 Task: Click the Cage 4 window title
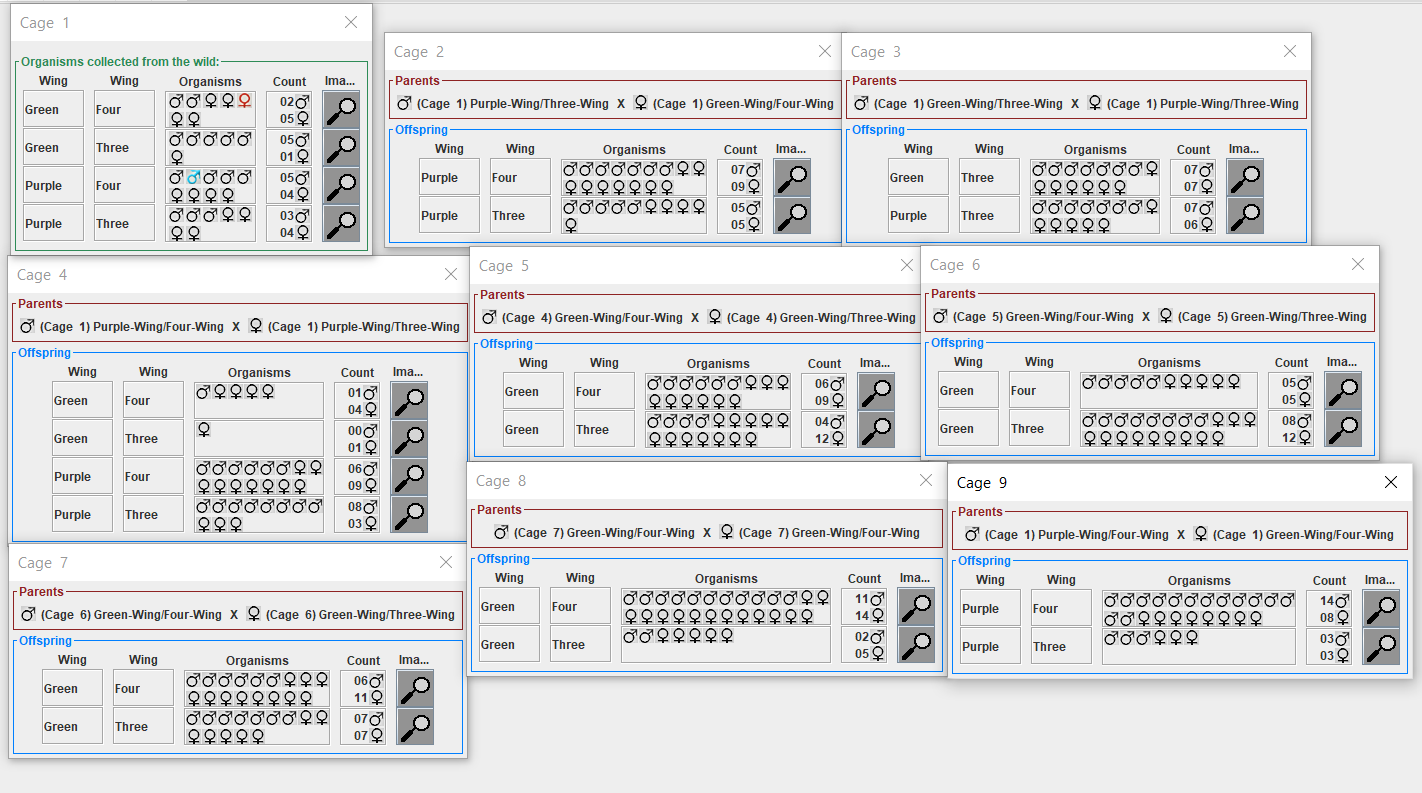pyautogui.click(x=42, y=275)
